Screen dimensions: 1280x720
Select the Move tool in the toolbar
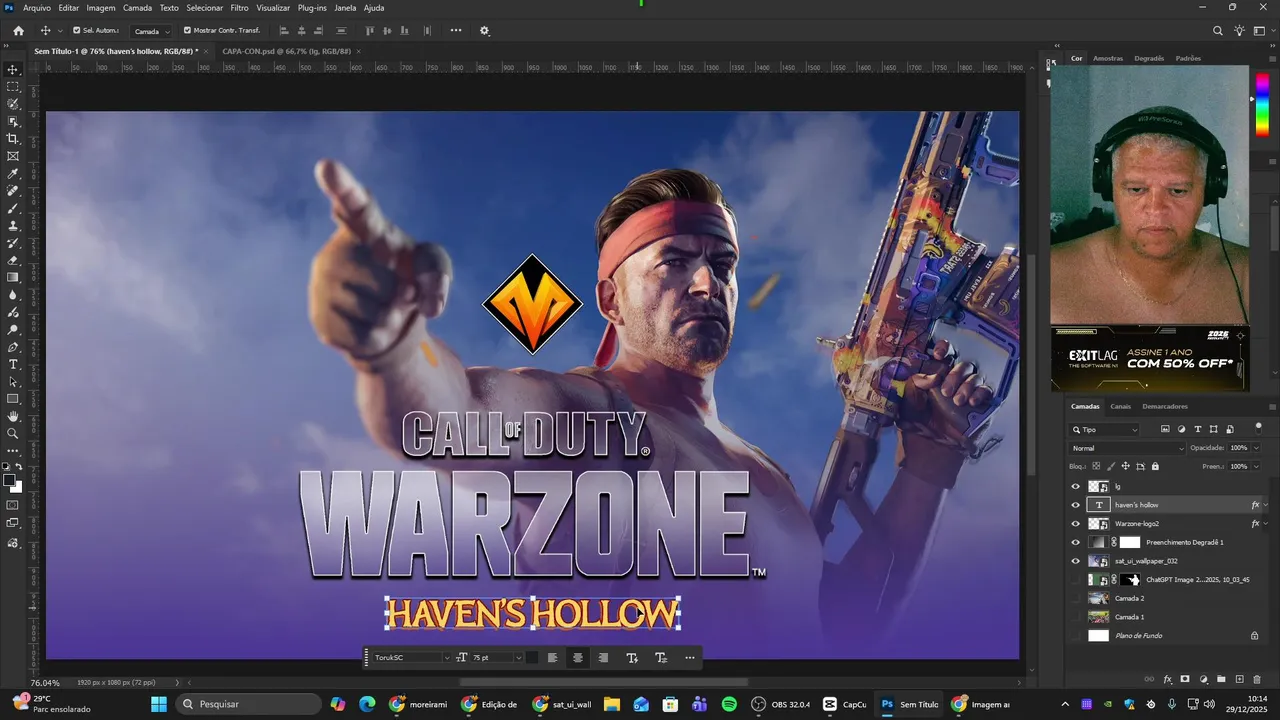coord(13,70)
